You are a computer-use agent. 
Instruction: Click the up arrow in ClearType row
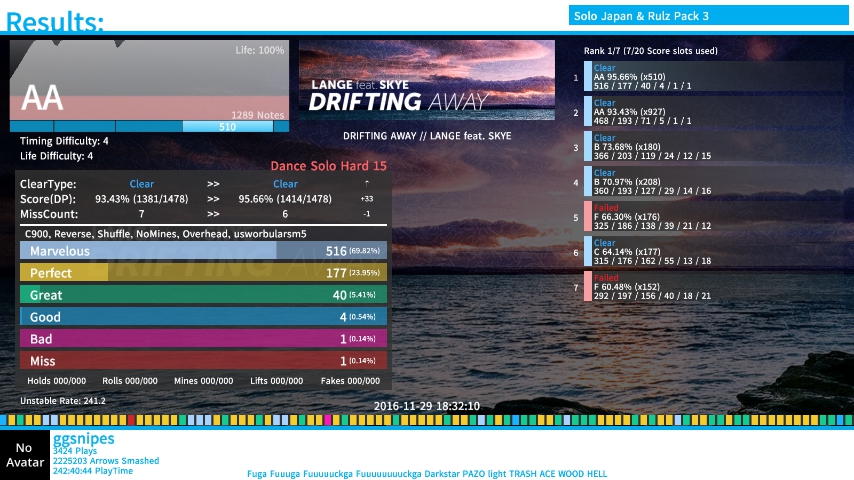[367, 184]
